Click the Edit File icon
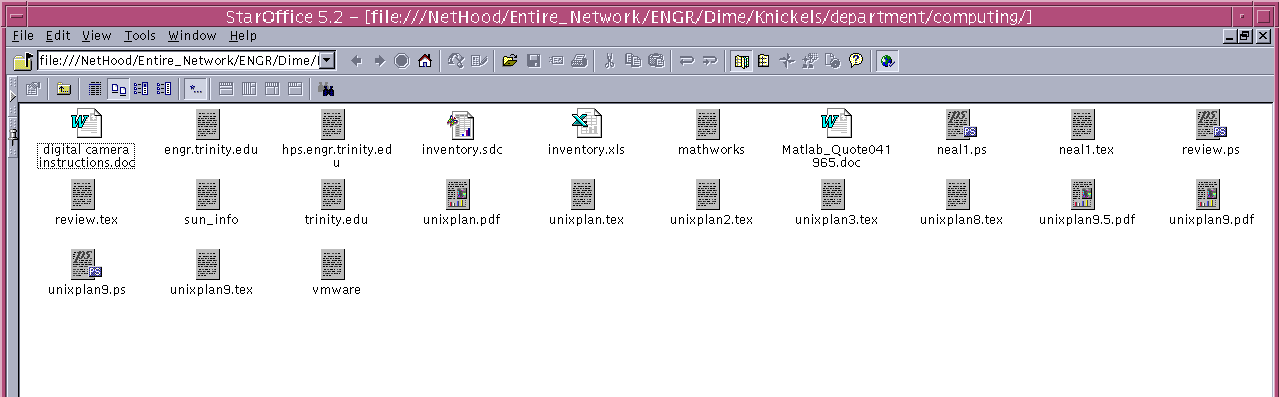The width and height of the screenshot is (1279, 397). coord(478,61)
